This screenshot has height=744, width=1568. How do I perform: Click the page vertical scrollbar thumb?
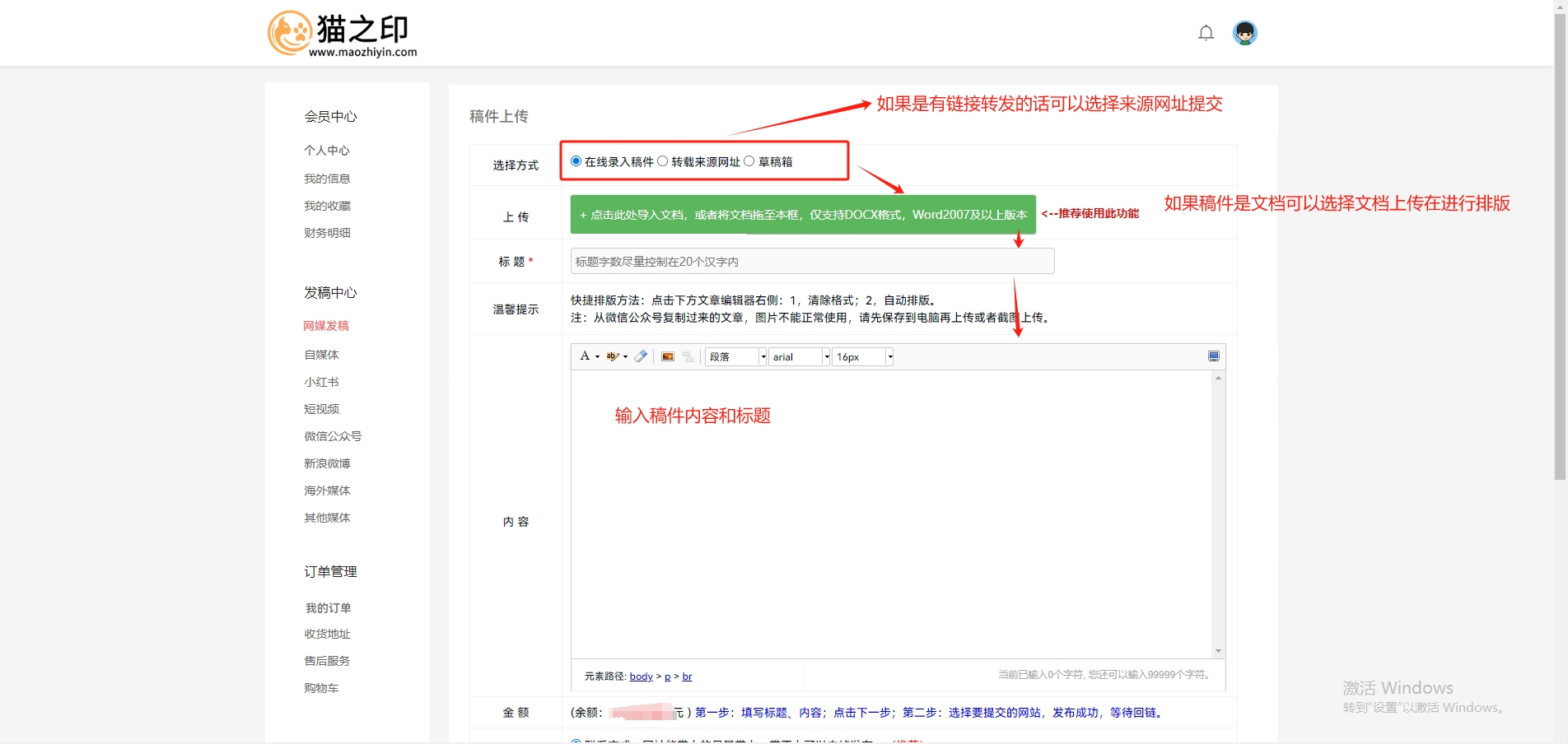tap(1560, 247)
